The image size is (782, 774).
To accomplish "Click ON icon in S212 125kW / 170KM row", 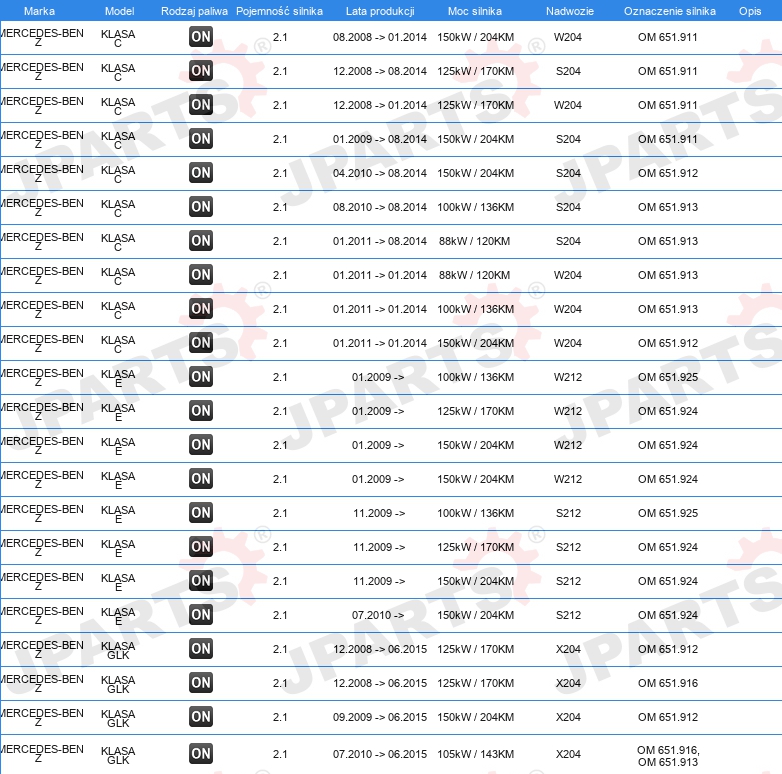I will (x=201, y=547).
